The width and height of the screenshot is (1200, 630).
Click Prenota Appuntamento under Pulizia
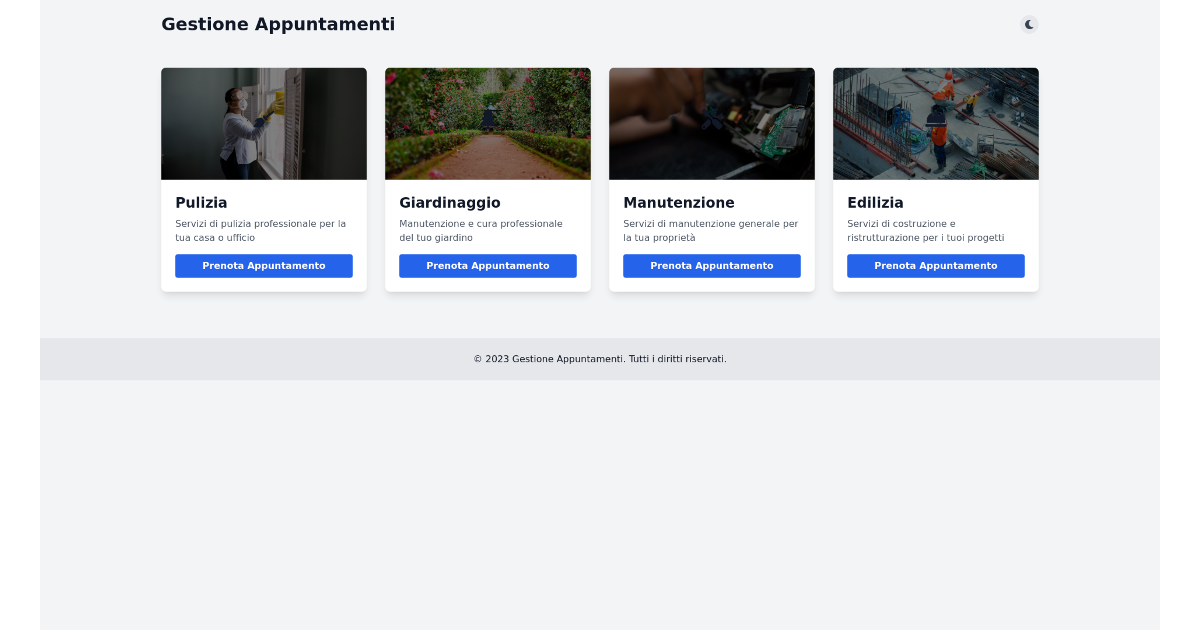point(263,265)
